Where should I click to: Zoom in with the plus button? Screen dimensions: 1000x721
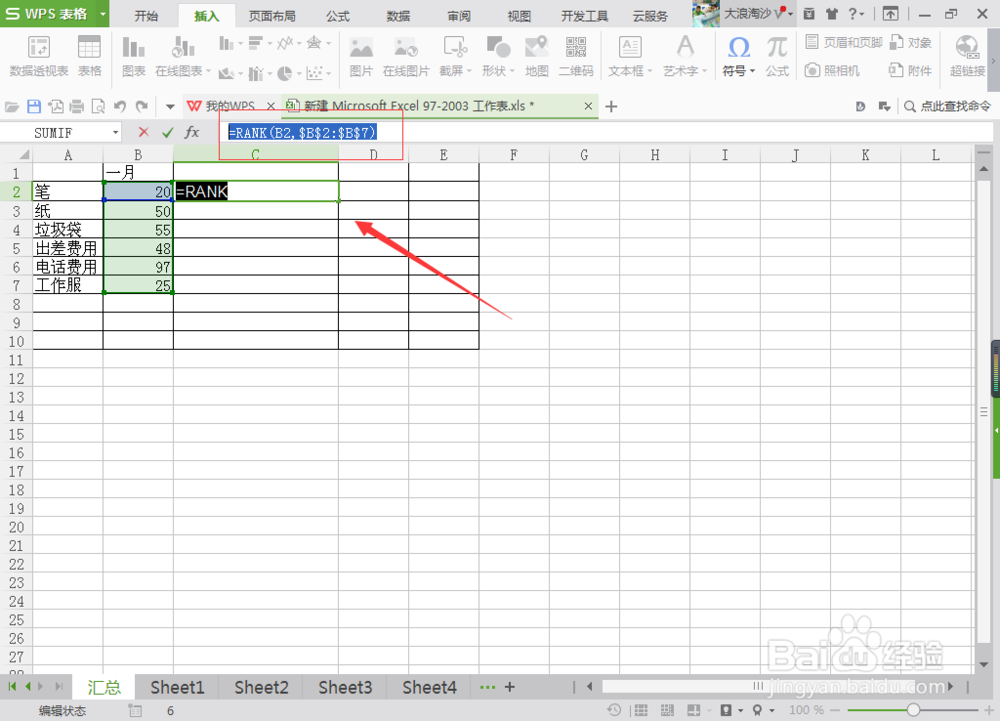coord(989,710)
